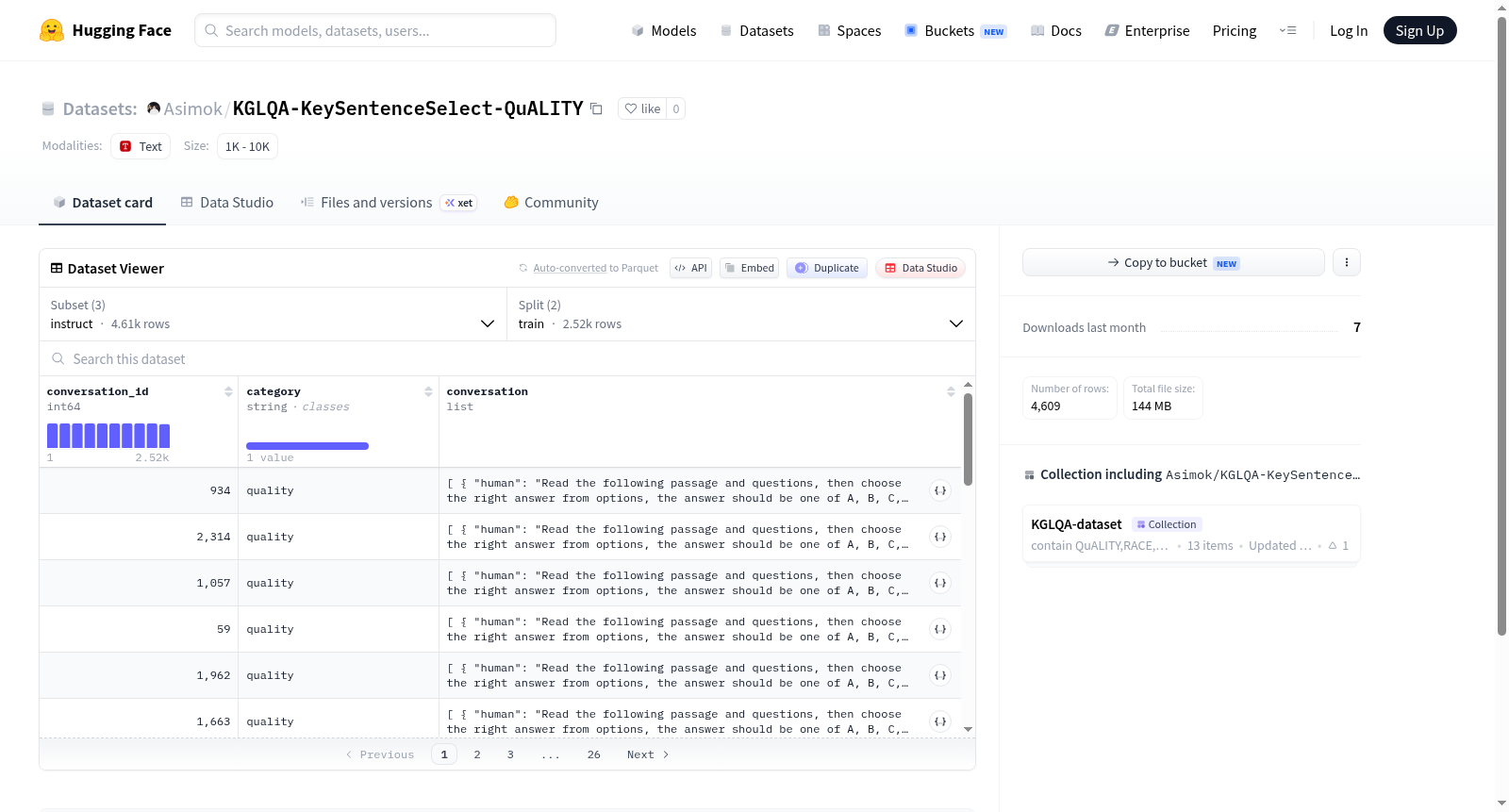Click the Log In link
Viewport: 1509px width, 812px height.
(x=1349, y=30)
